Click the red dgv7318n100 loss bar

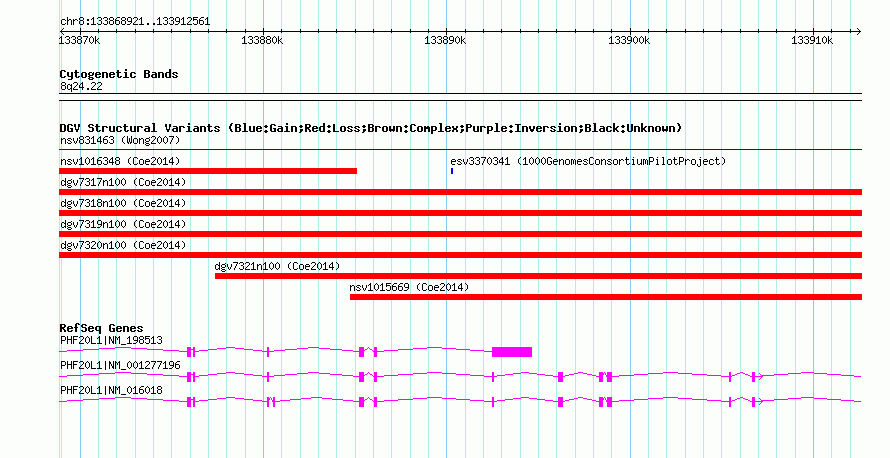click(x=460, y=213)
